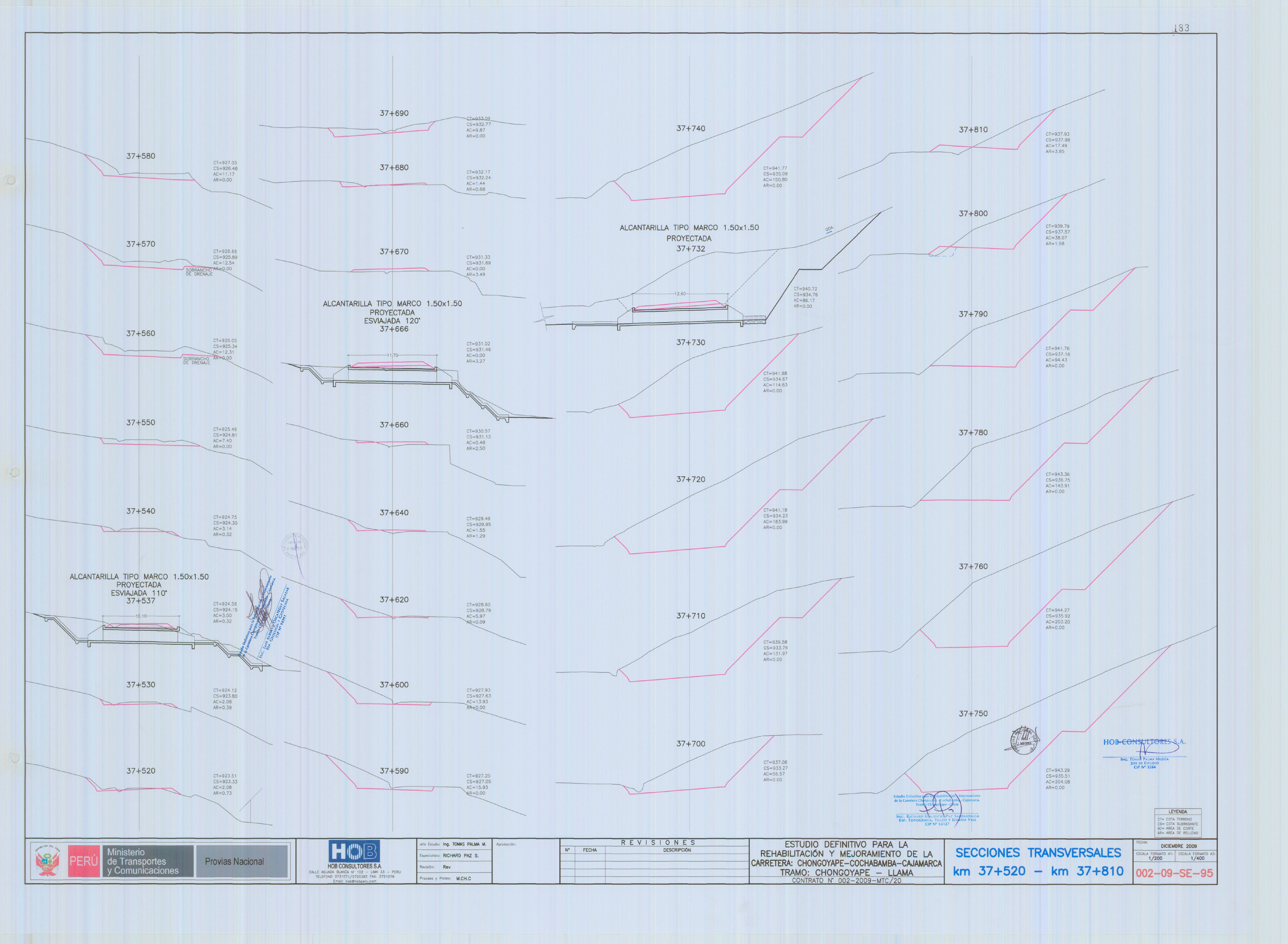This screenshot has width=1288, height=944.
Task: Click the section label 37+670
Action: (x=394, y=252)
